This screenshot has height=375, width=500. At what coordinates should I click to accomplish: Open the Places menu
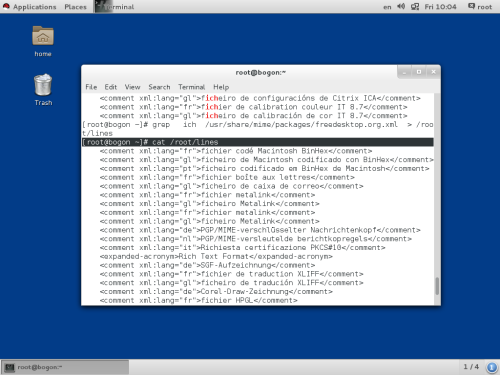tap(75, 7)
